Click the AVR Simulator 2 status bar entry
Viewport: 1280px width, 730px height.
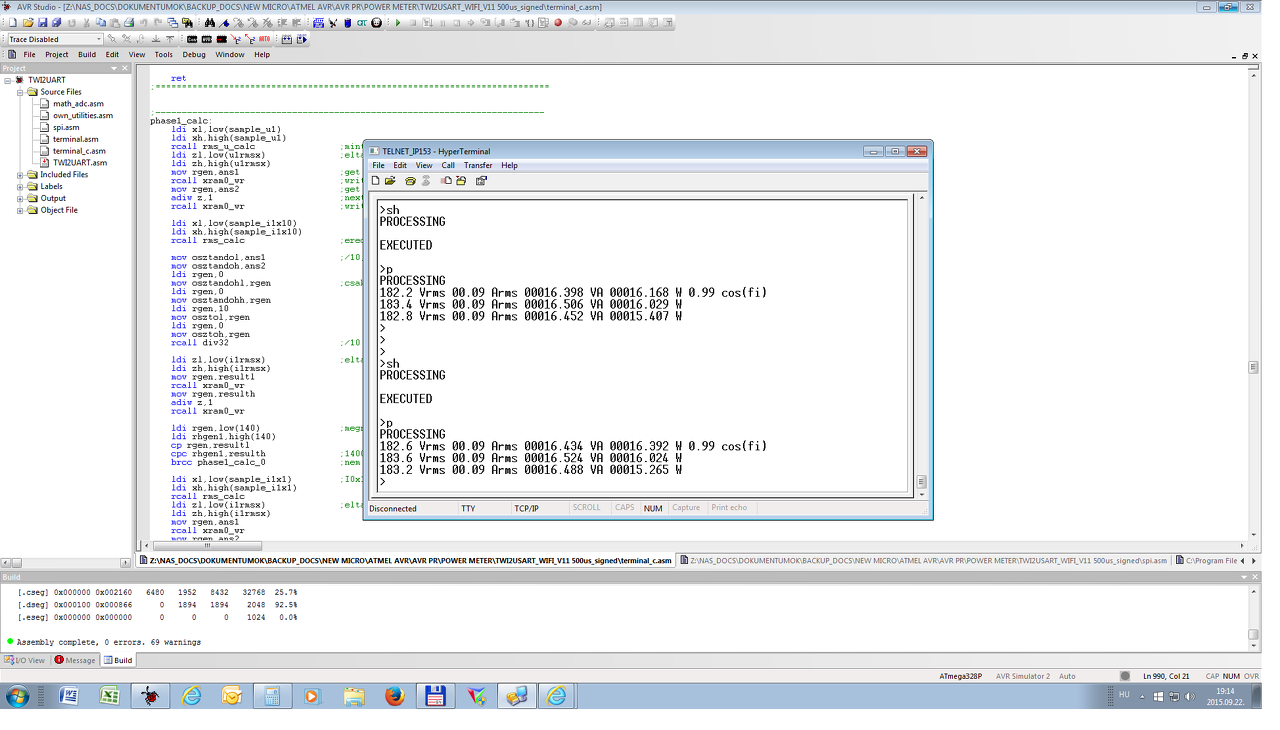click(1022, 676)
